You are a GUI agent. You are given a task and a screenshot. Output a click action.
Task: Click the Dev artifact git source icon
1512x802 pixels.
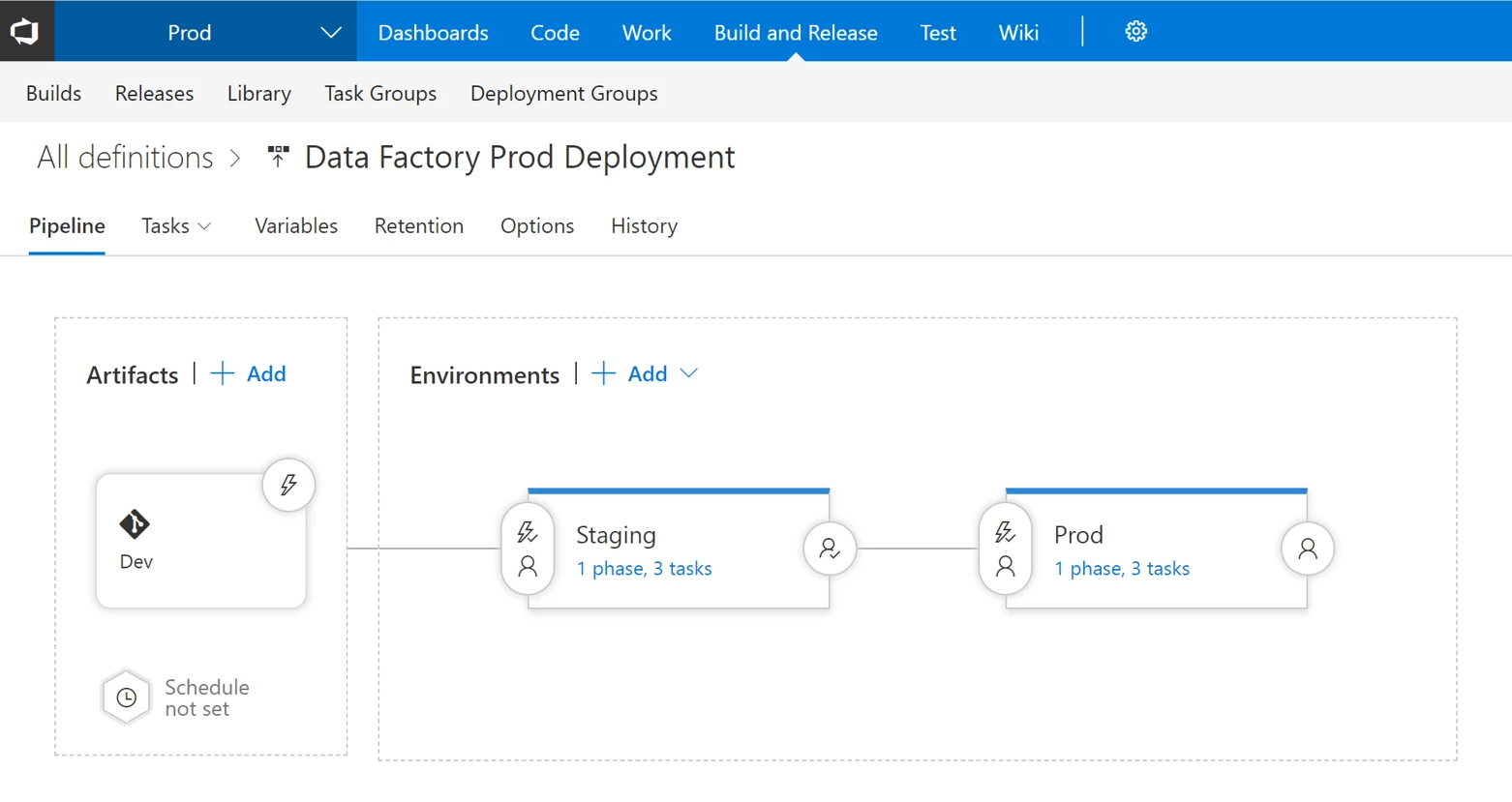click(135, 524)
